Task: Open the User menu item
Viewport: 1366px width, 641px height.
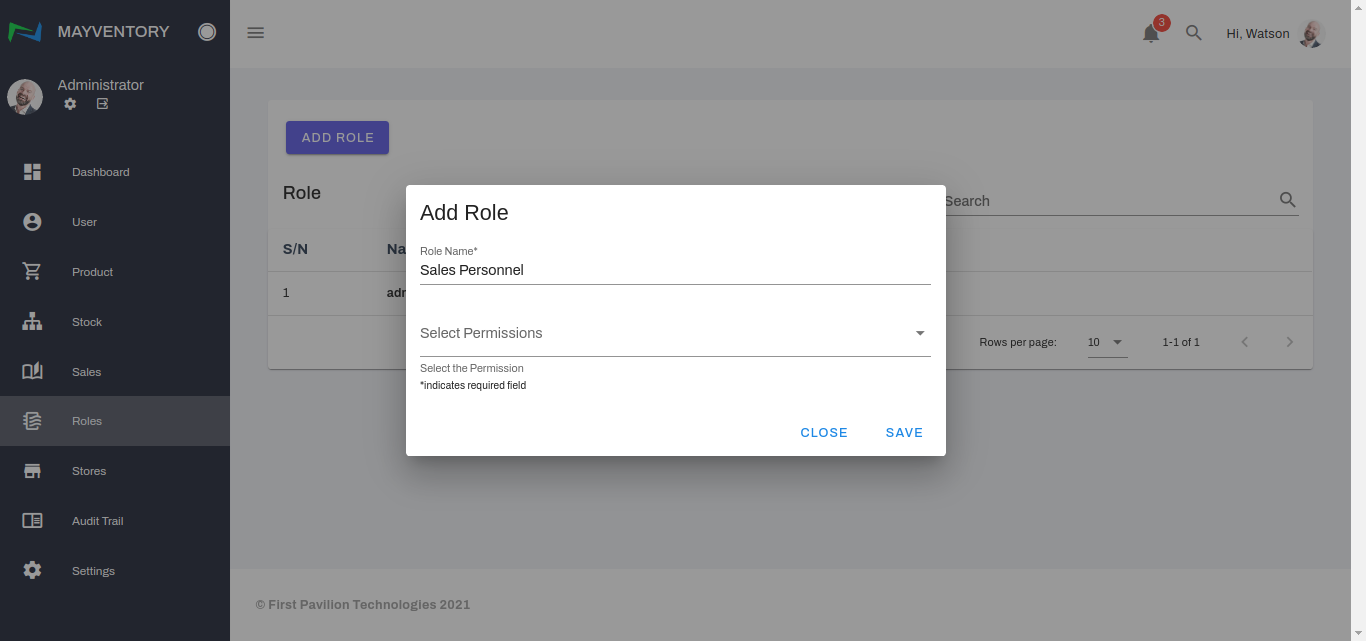Action: (x=84, y=222)
